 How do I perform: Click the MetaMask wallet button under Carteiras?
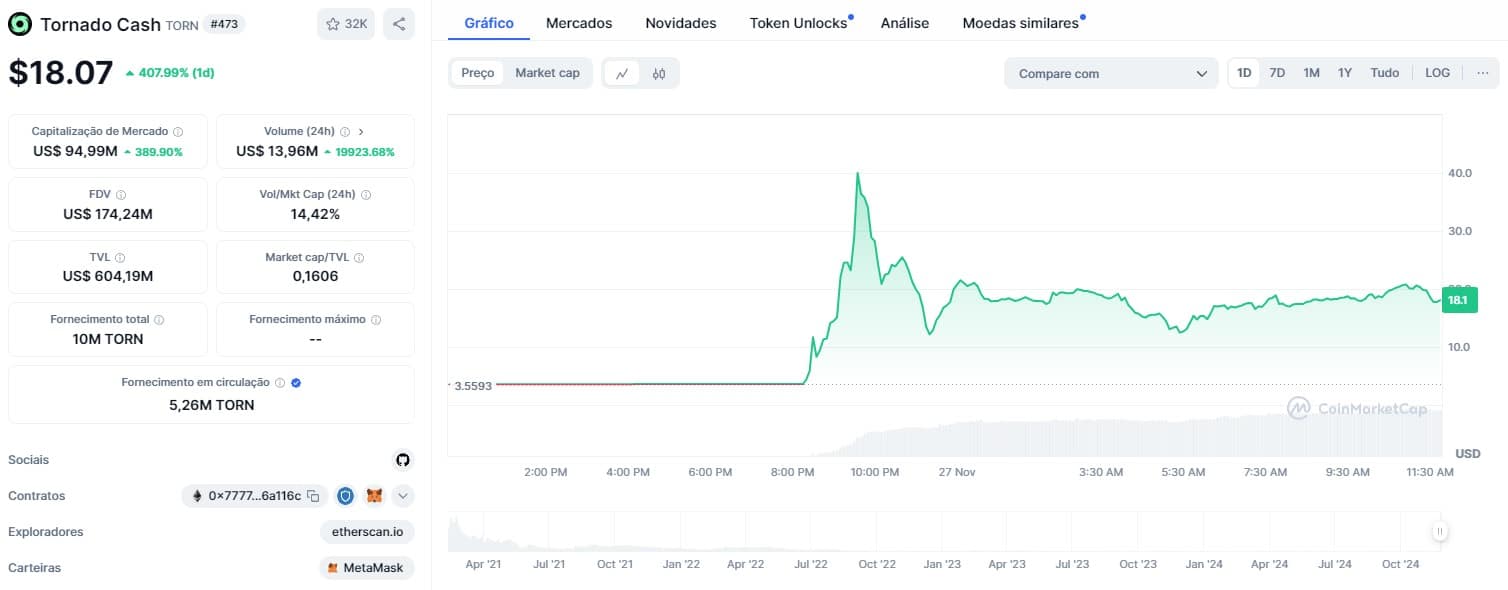coord(367,568)
